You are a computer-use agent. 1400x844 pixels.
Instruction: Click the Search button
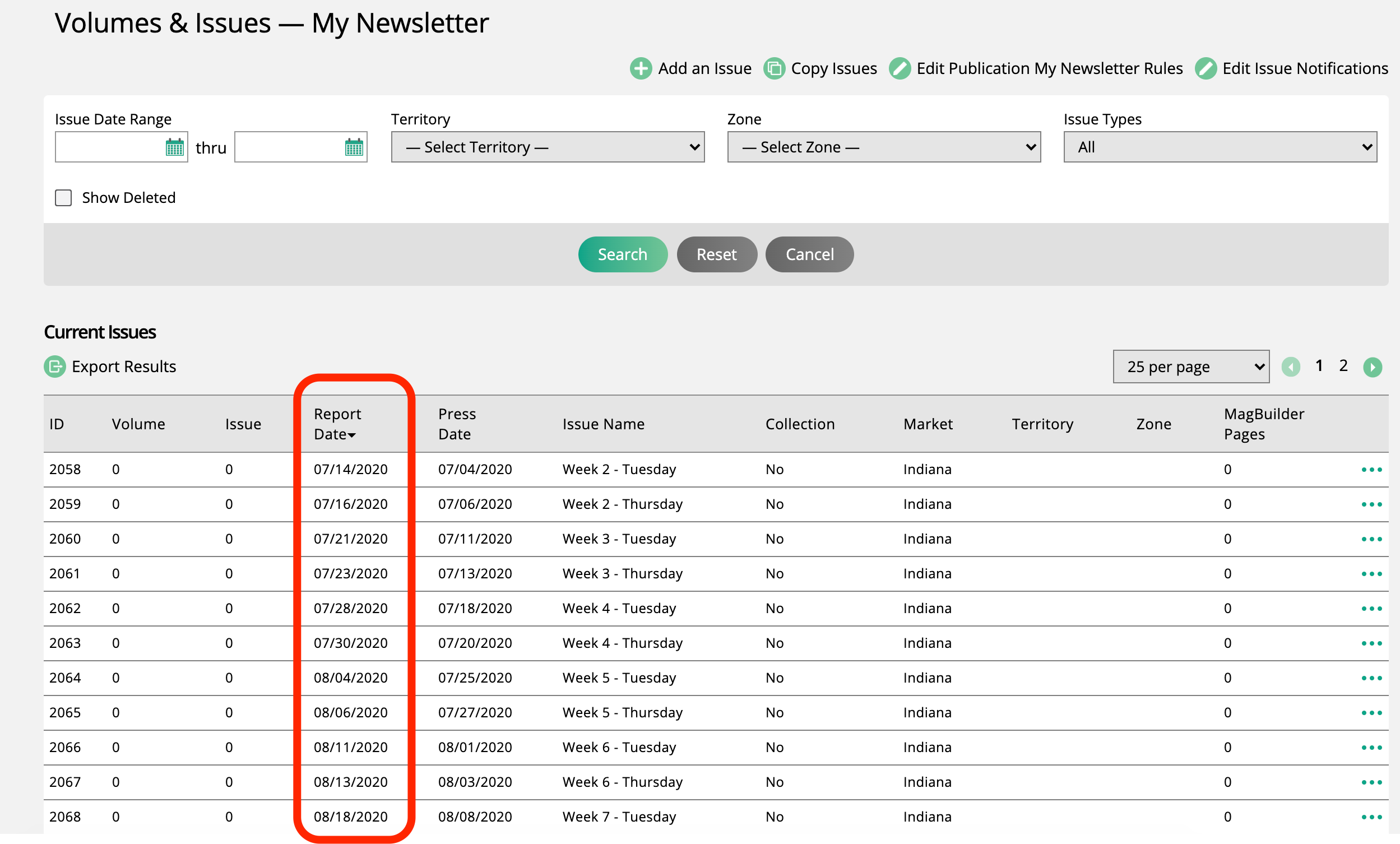[x=622, y=254]
